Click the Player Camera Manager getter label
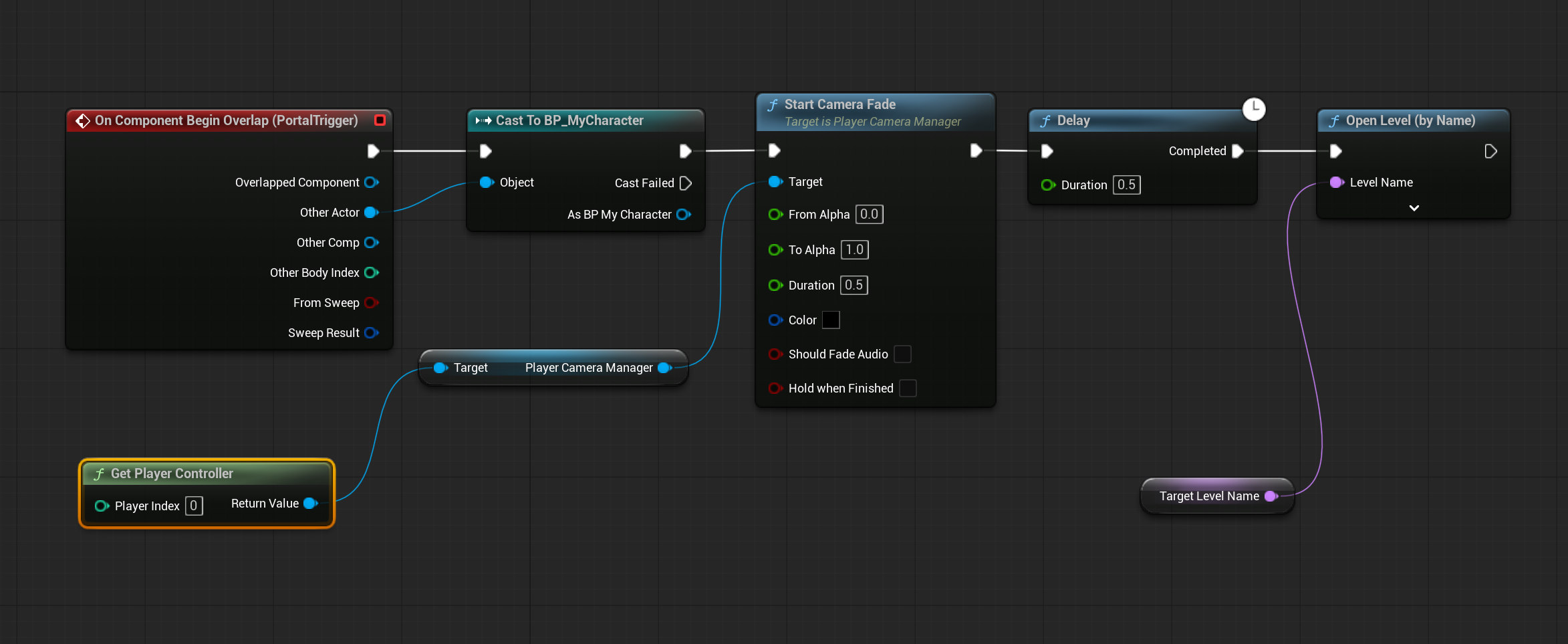 point(589,368)
